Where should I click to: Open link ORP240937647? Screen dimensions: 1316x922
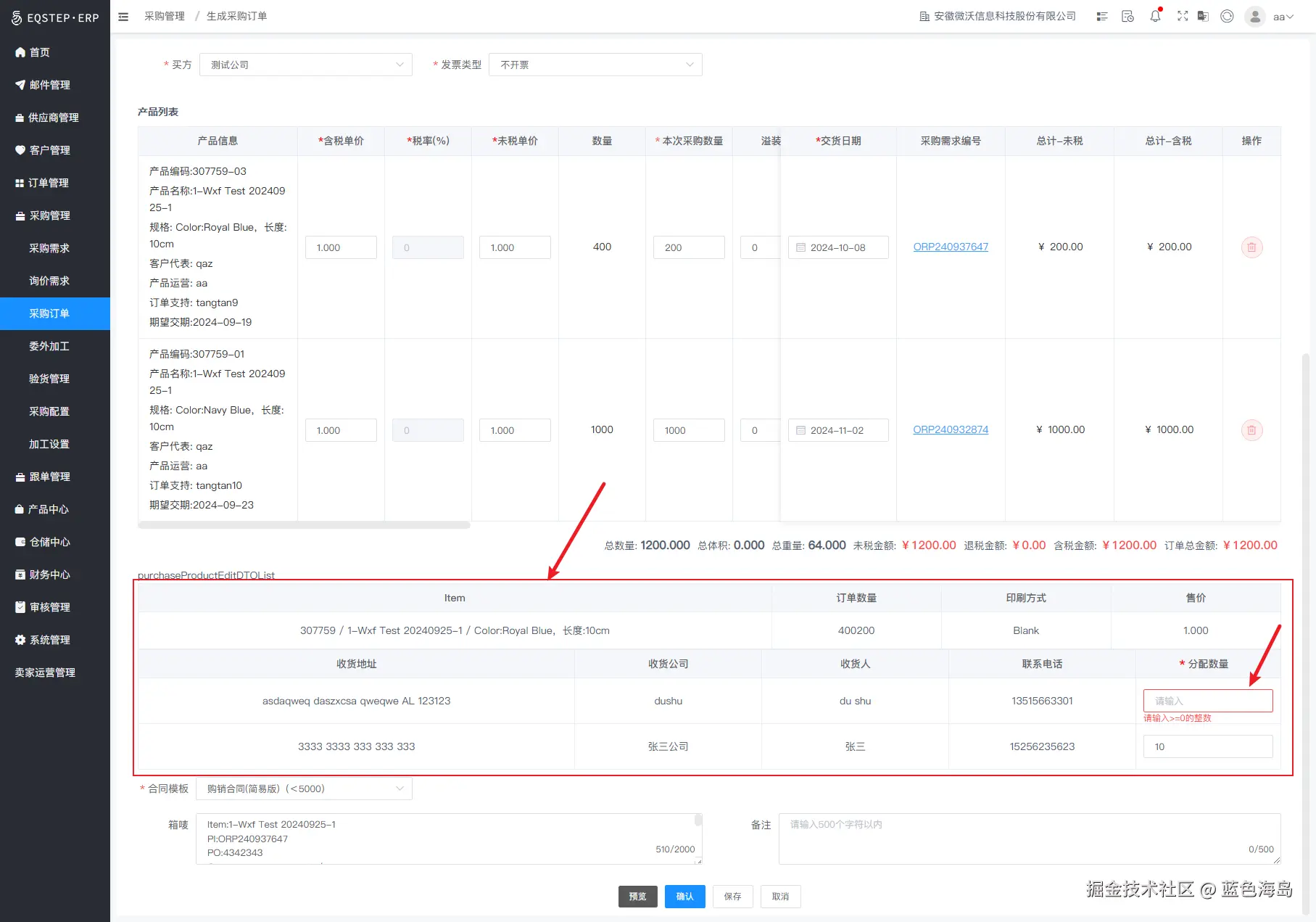click(x=951, y=247)
